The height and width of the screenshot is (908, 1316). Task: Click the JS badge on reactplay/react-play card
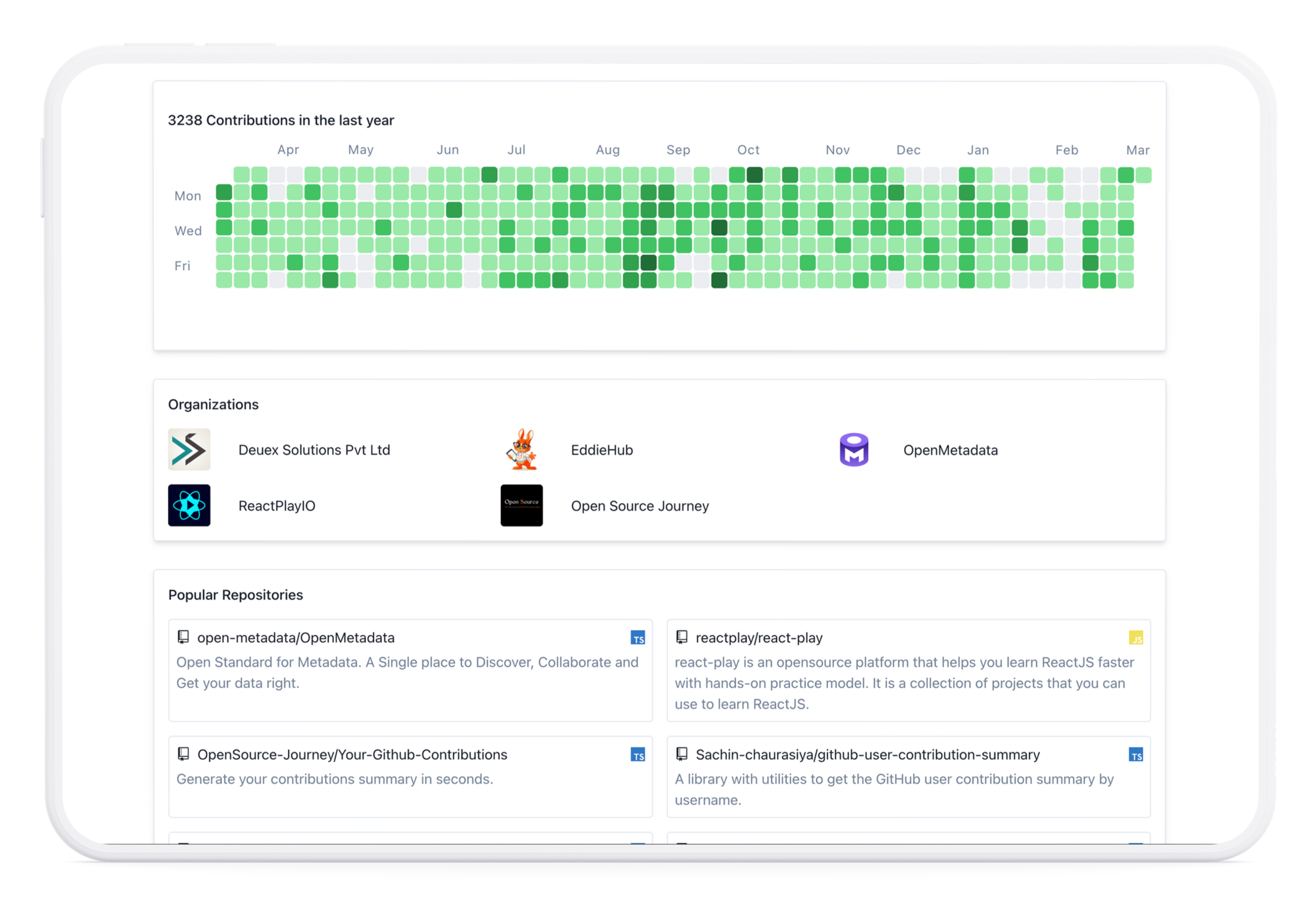[1136, 638]
